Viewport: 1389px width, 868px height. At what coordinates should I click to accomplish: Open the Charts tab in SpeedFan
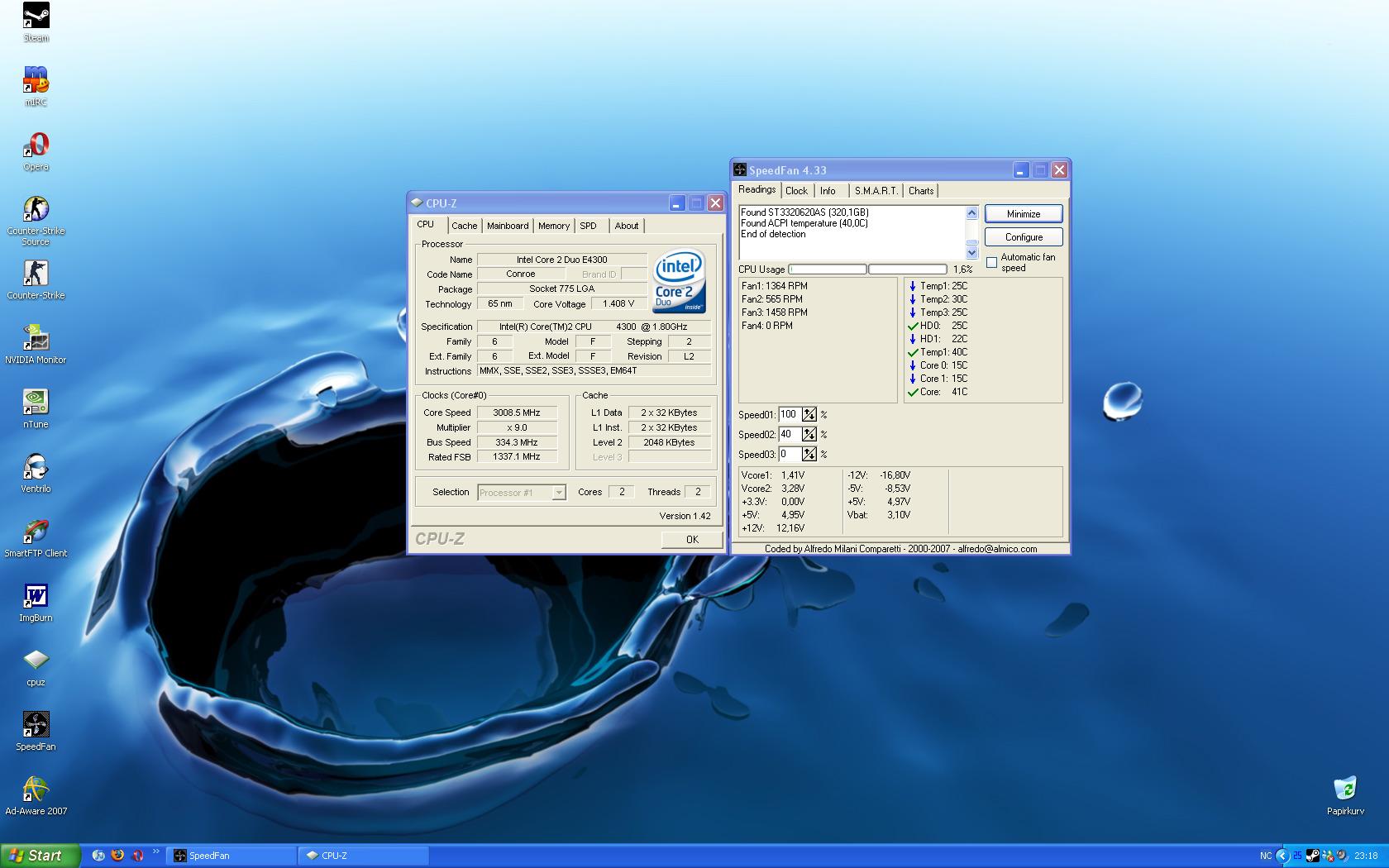coord(921,190)
